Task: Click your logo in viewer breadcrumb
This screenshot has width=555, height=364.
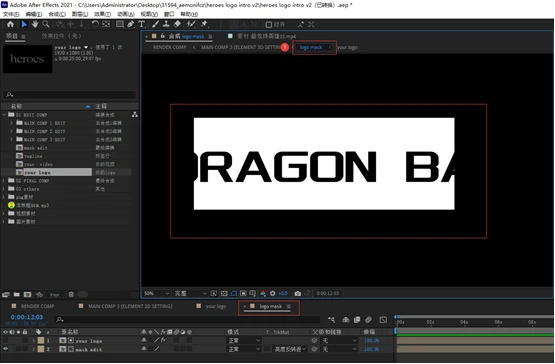Action: (x=347, y=47)
